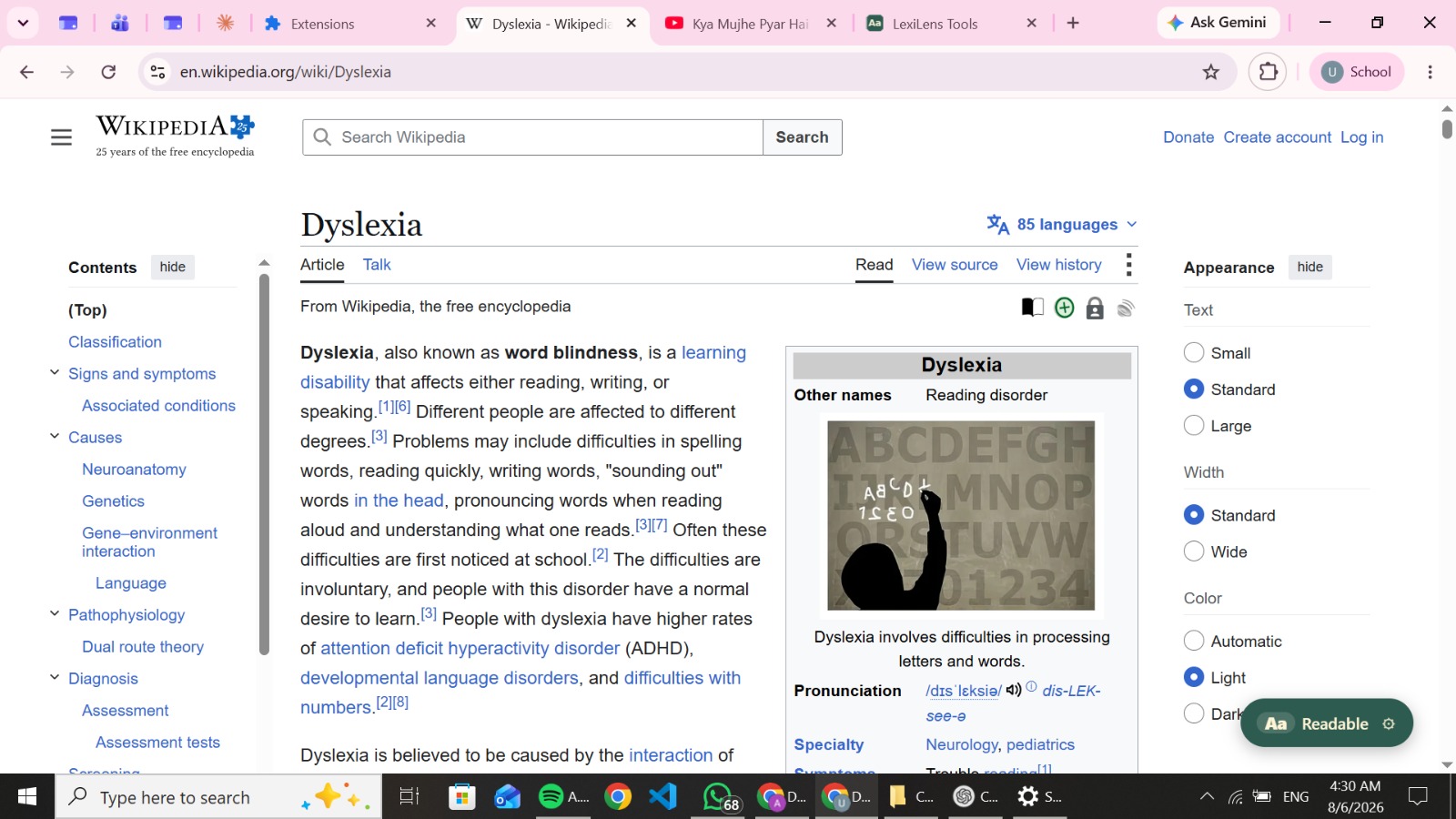
Task: Open WhatsApp from the taskbar
Action: tap(720, 797)
